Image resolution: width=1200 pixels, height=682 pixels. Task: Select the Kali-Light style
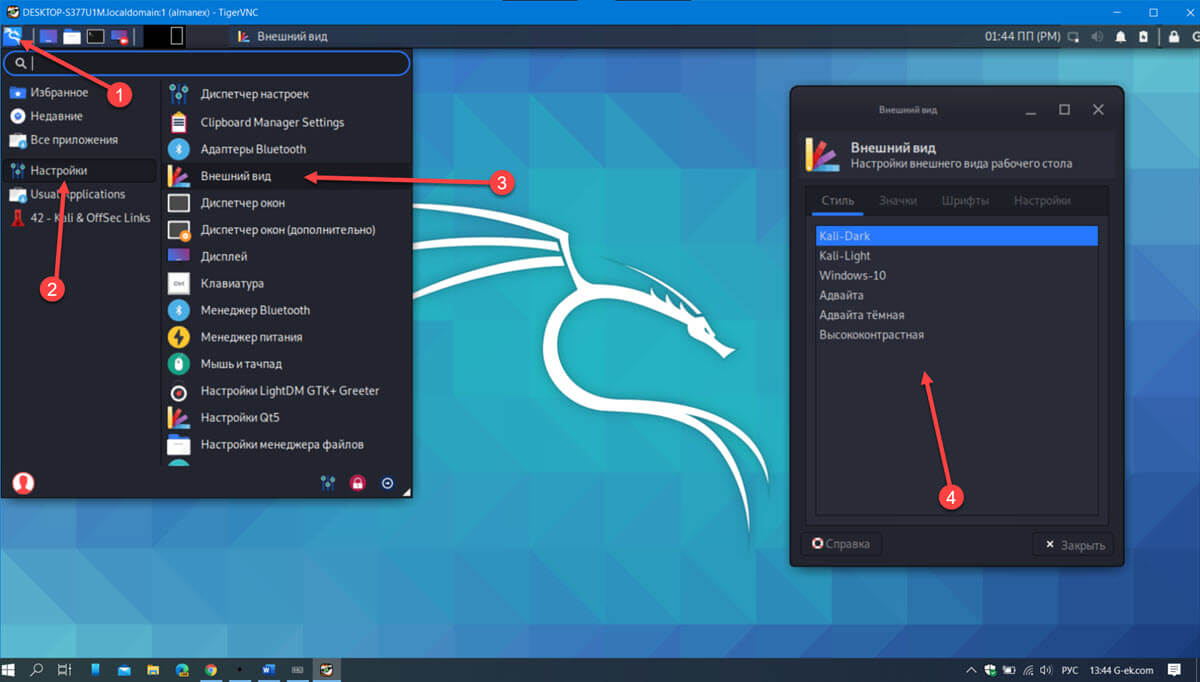tap(957, 256)
